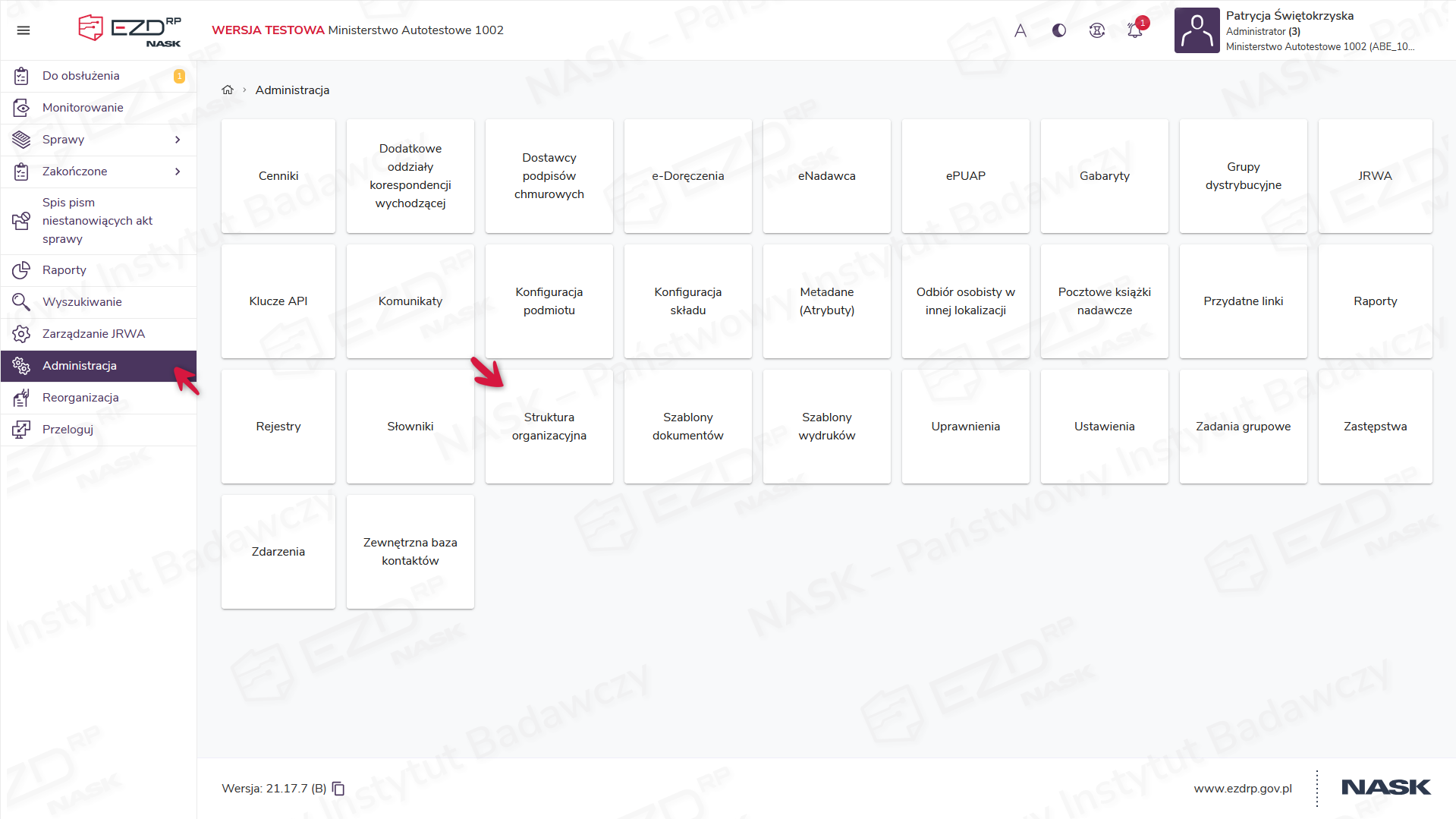This screenshot has width=1456, height=819.
Task: Open the Szablony dokumentów tile
Action: click(x=687, y=427)
